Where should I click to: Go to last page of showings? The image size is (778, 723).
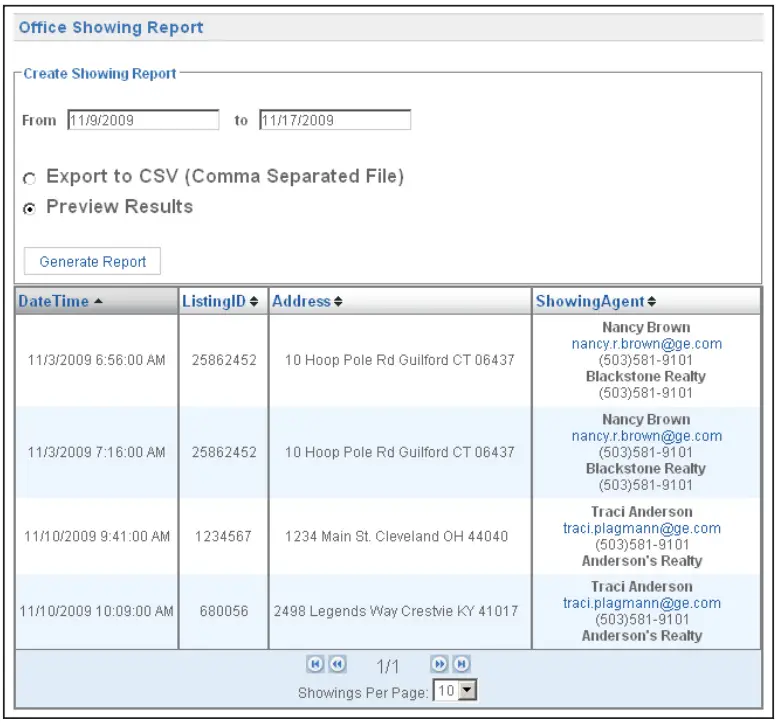pos(461,664)
